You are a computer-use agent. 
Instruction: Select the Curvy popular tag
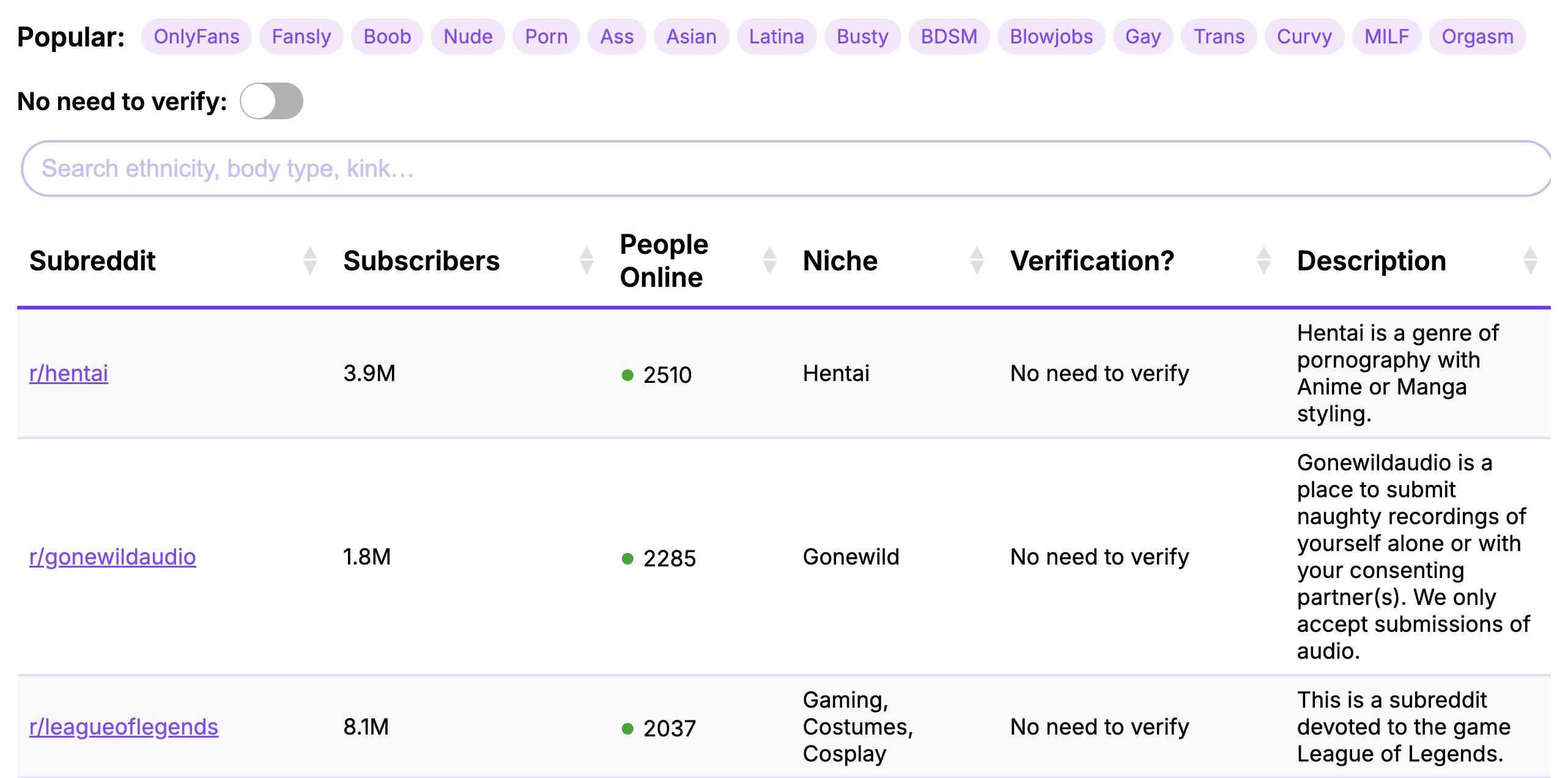[1304, 37]
